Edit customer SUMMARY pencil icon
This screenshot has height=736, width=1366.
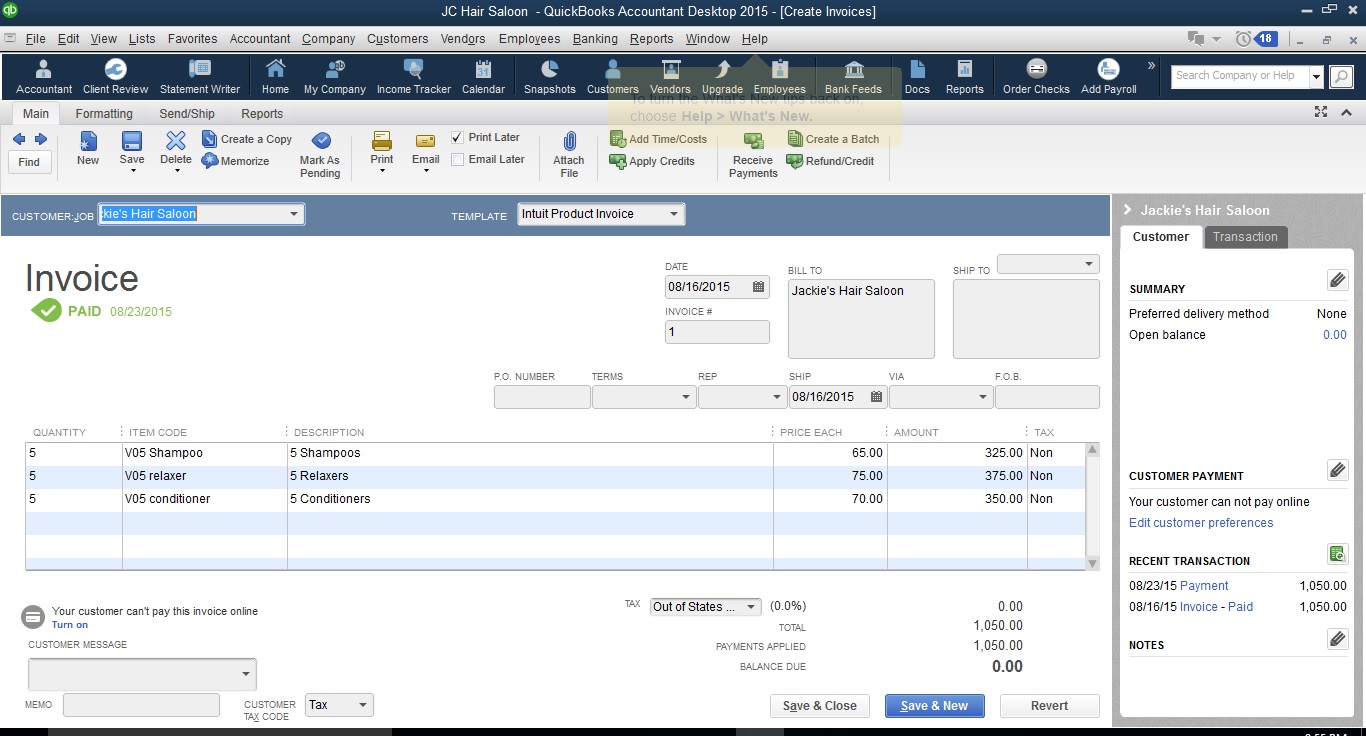(1337, 280)
